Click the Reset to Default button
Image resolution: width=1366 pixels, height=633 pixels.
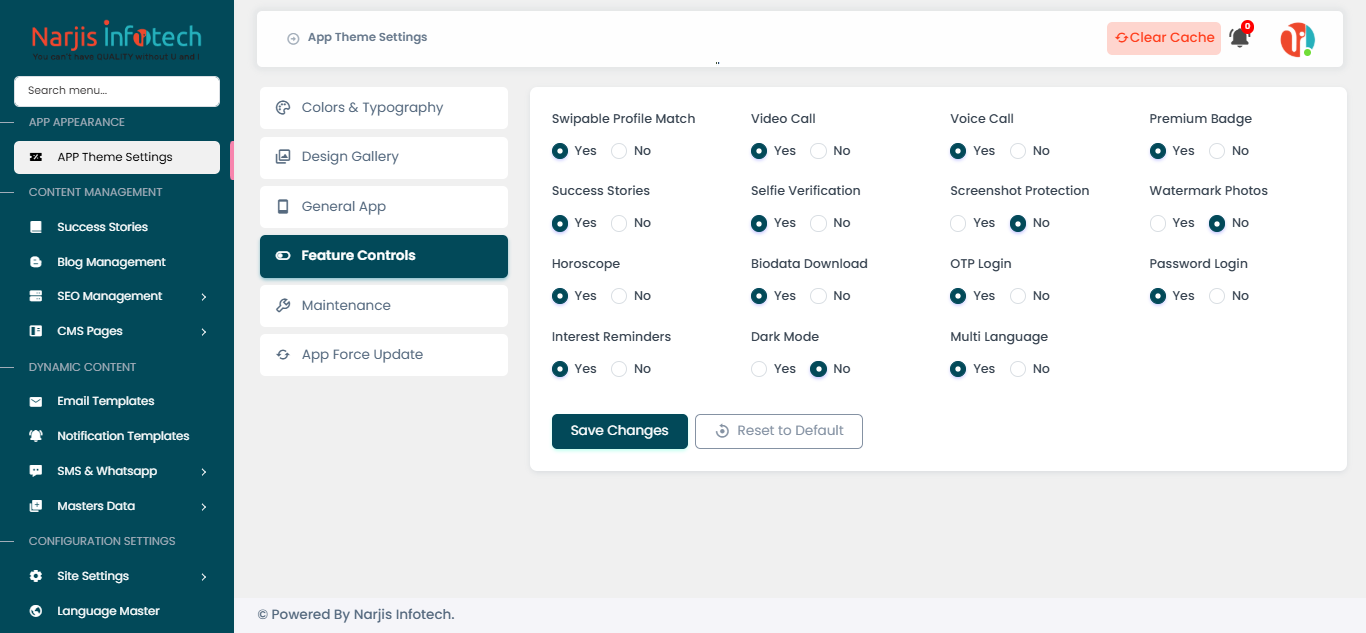[779, 431]
